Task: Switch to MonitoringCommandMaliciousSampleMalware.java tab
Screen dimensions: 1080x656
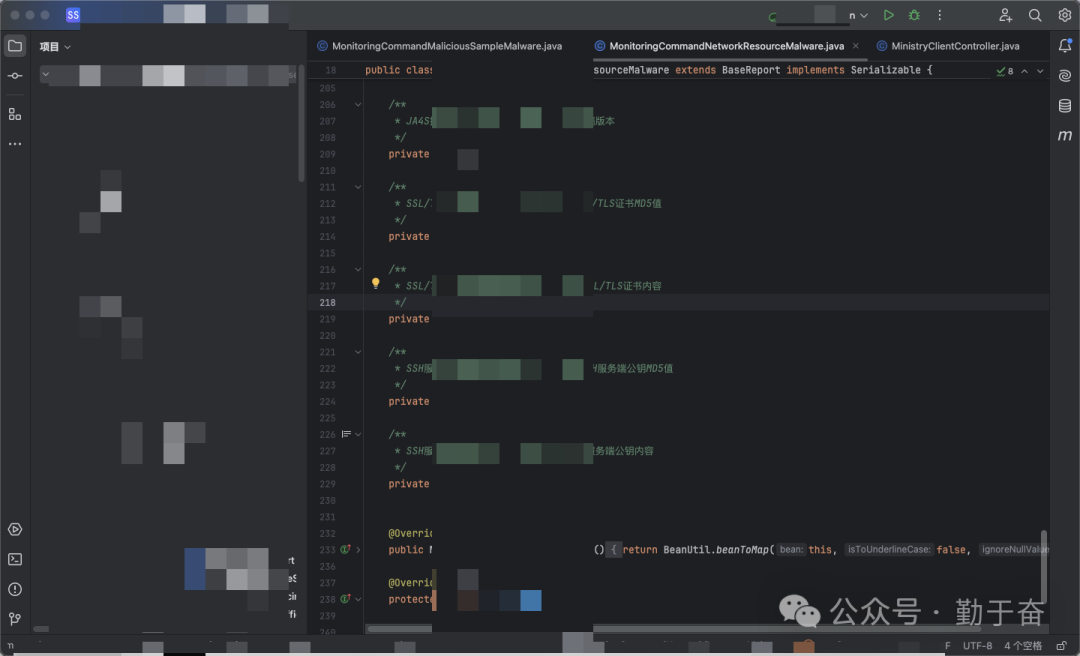Action: pos(447,46)
